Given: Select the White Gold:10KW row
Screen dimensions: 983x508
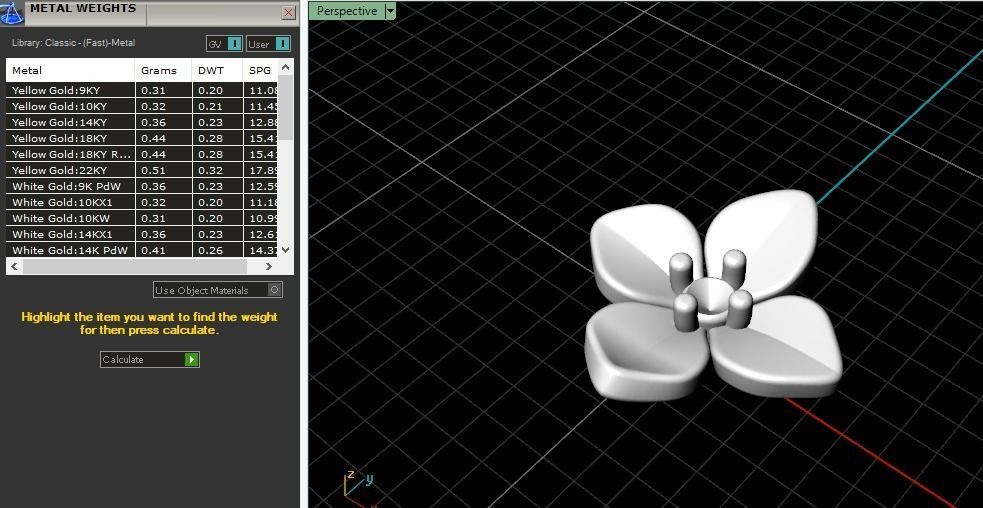Looking at the screenshot, I should [x=142, y=218].
